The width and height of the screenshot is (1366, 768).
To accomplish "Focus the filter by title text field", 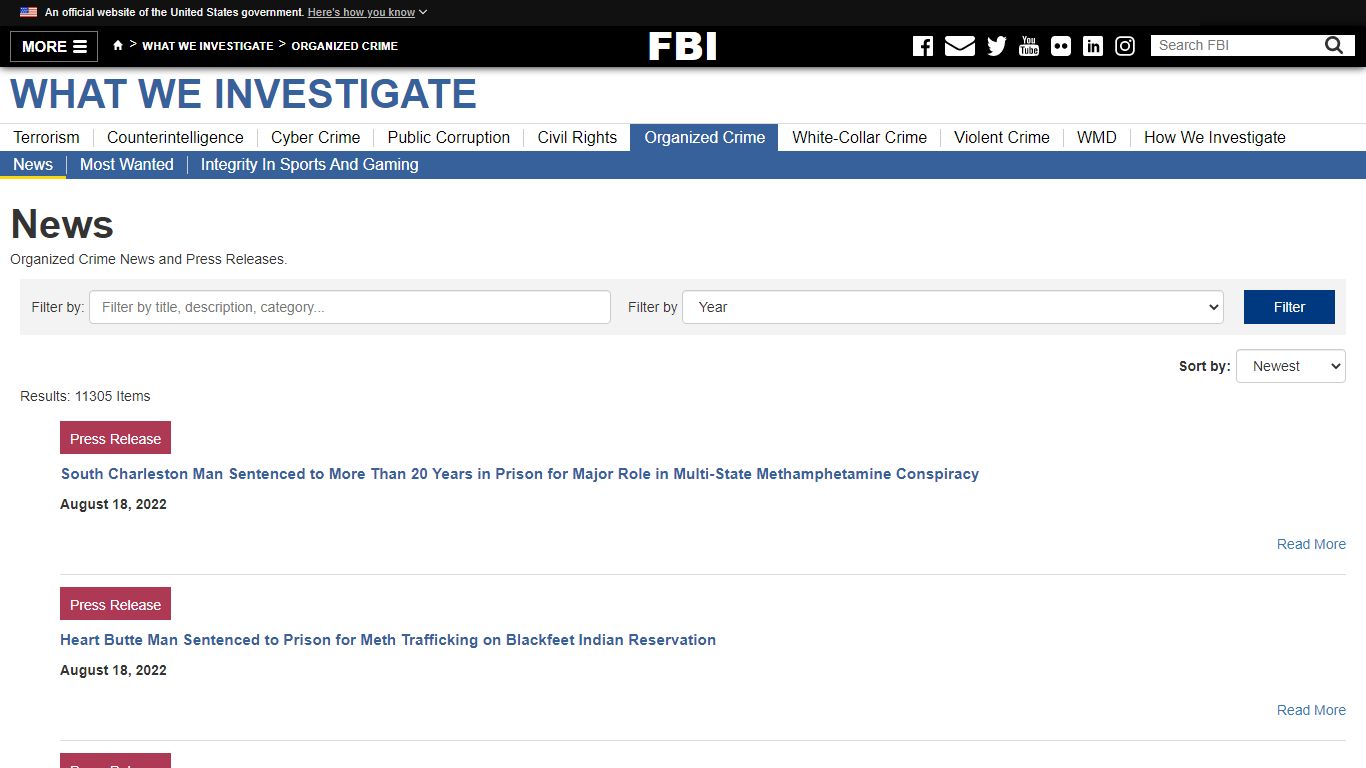I will tap(350, 307).
